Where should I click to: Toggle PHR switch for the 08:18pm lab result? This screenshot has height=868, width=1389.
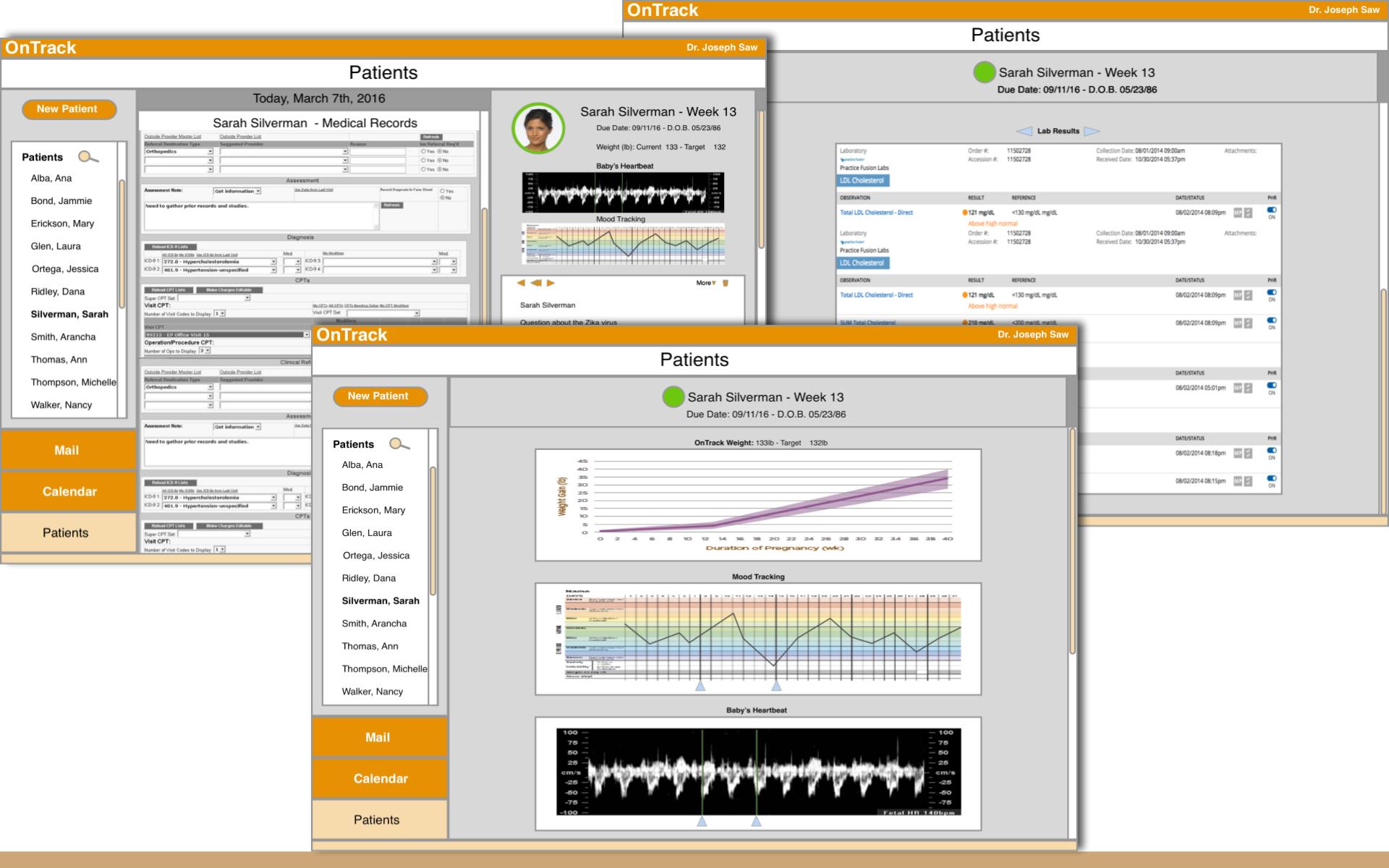click(1272, 451)
